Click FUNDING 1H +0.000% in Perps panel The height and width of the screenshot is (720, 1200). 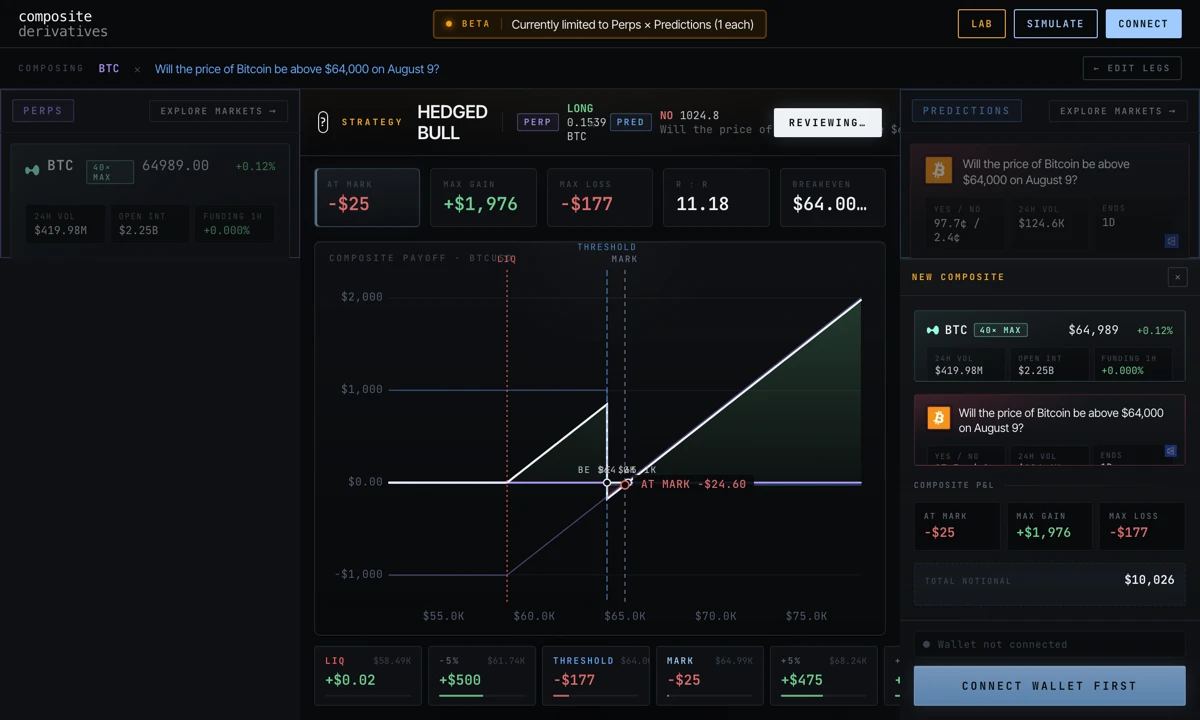point(233,224)
